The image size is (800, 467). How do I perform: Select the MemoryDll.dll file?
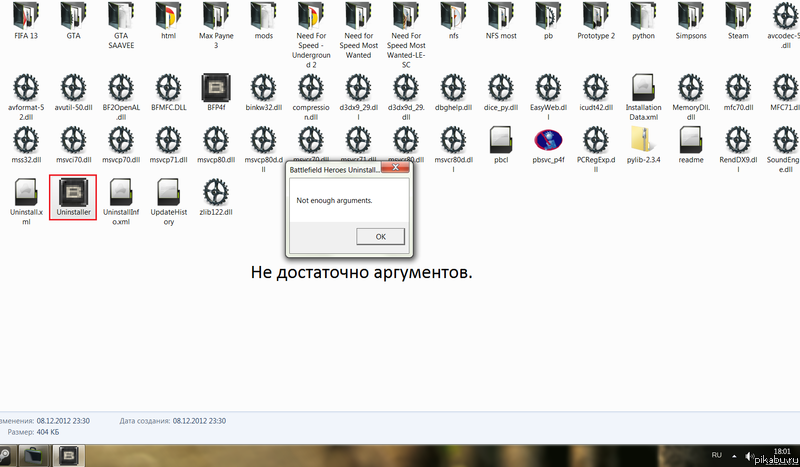tap(691, 97)
